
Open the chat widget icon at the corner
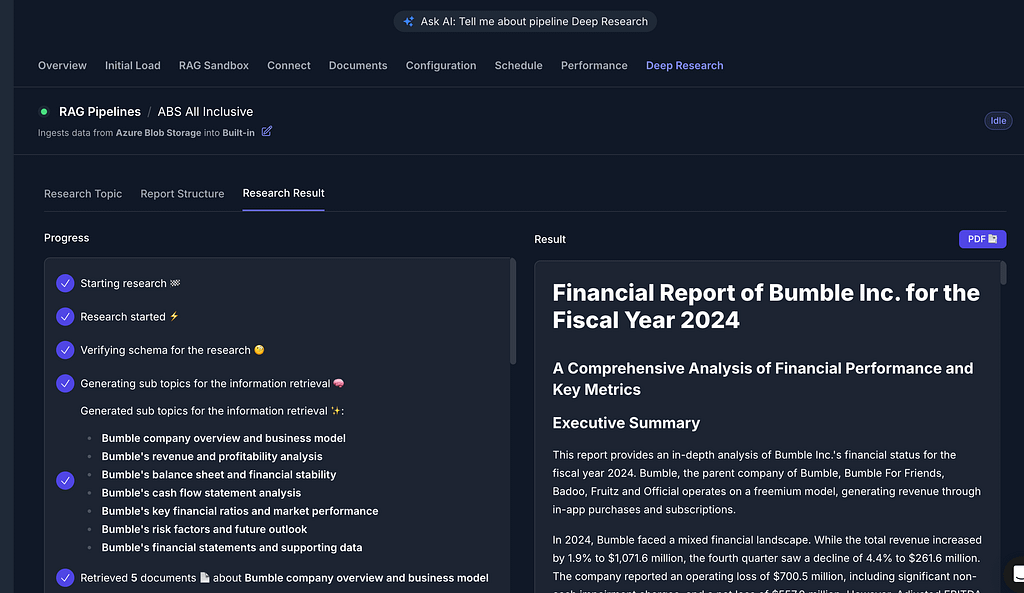1016,574
